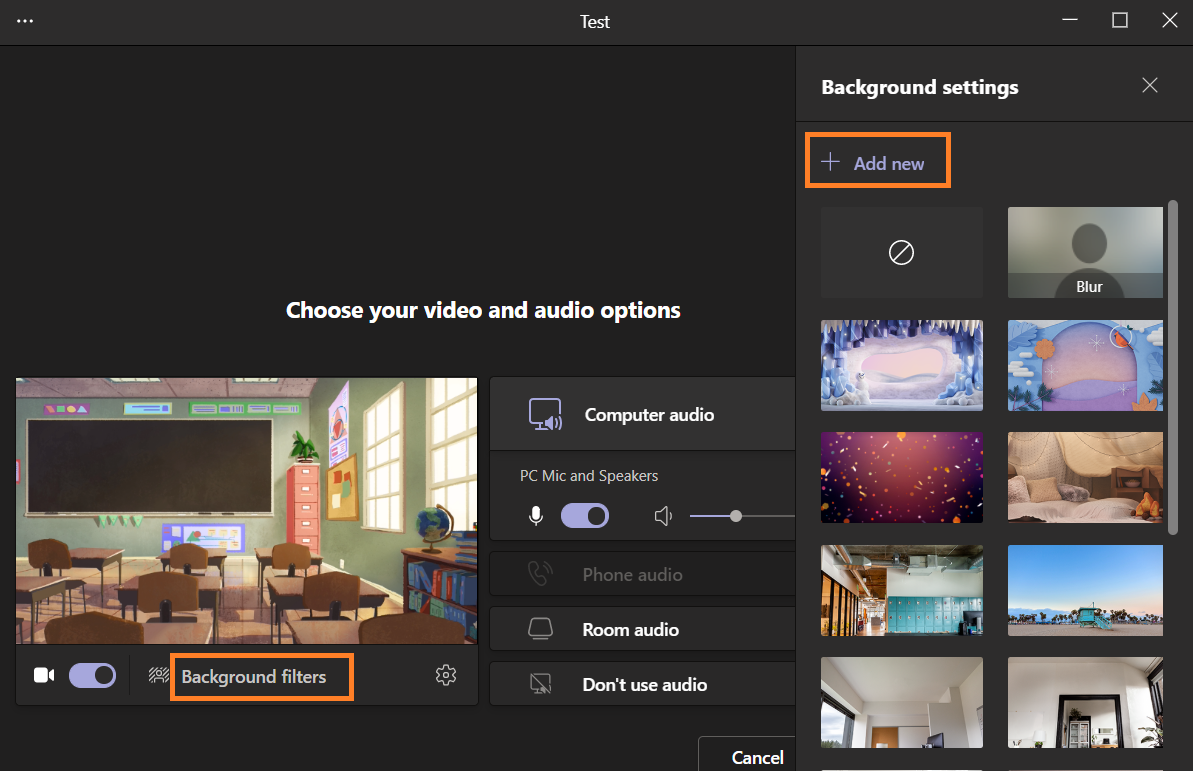1193x771 pixels.
Task: Close the Test meeting window
Action: 1169,21
